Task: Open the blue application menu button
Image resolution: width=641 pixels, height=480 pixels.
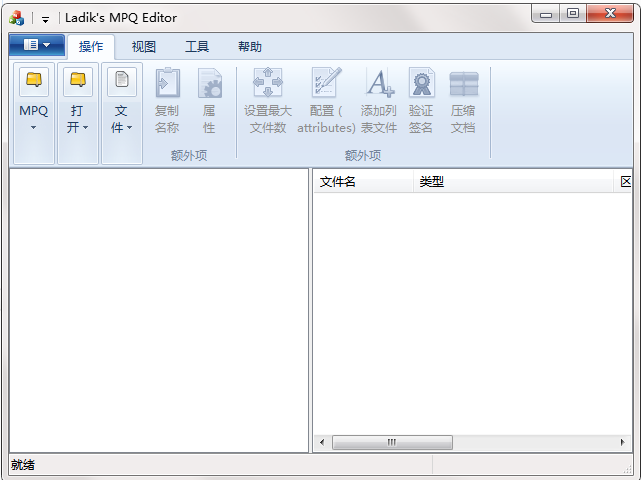Action: coord(37,45)
